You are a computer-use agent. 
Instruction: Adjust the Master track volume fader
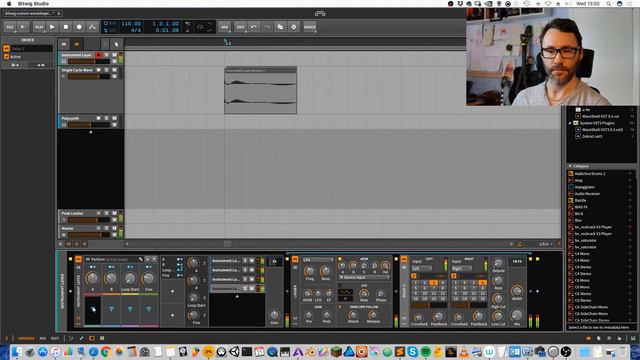89,235
